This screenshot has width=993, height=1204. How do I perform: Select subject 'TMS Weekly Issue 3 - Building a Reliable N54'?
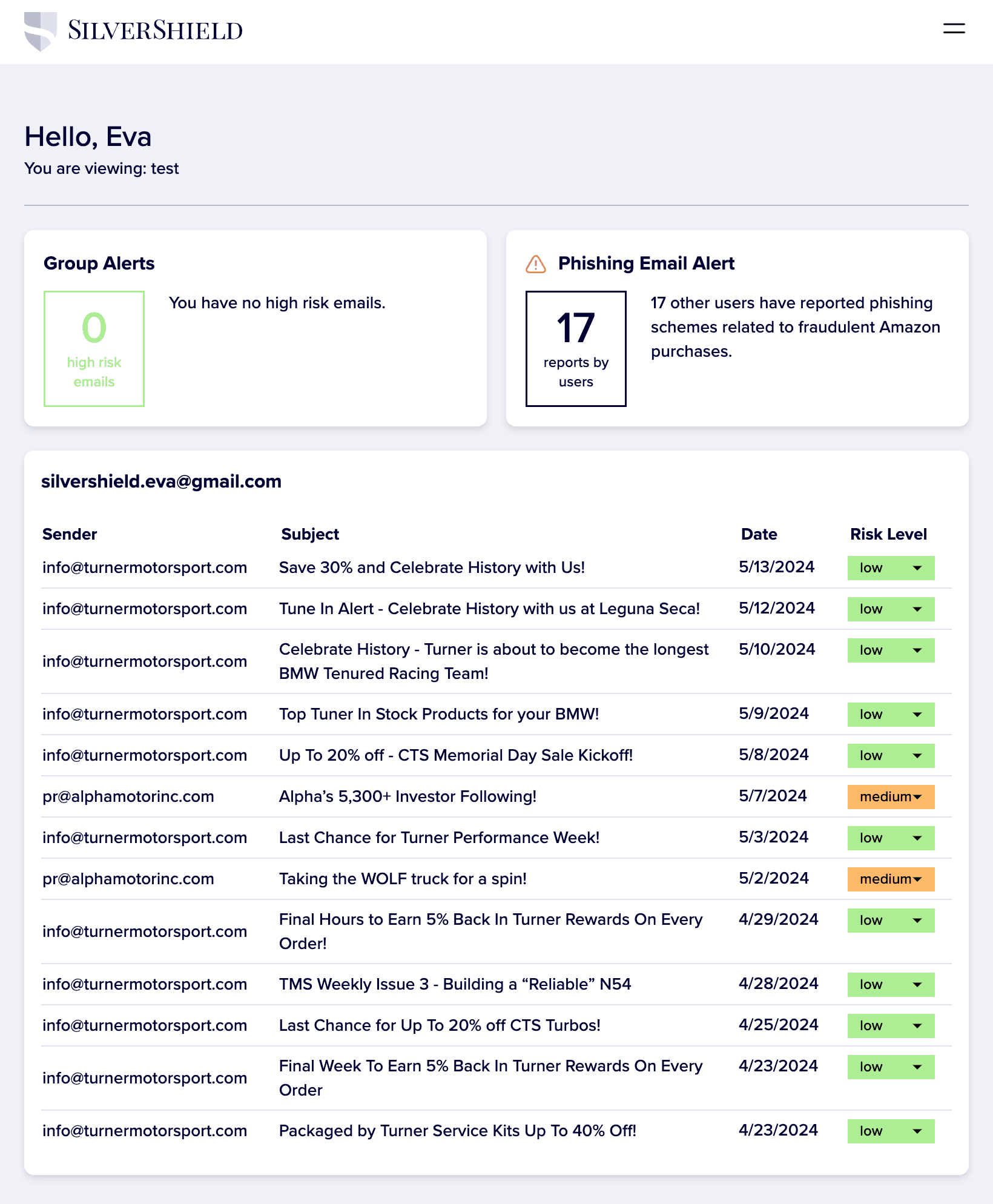[x=455, y=984]
